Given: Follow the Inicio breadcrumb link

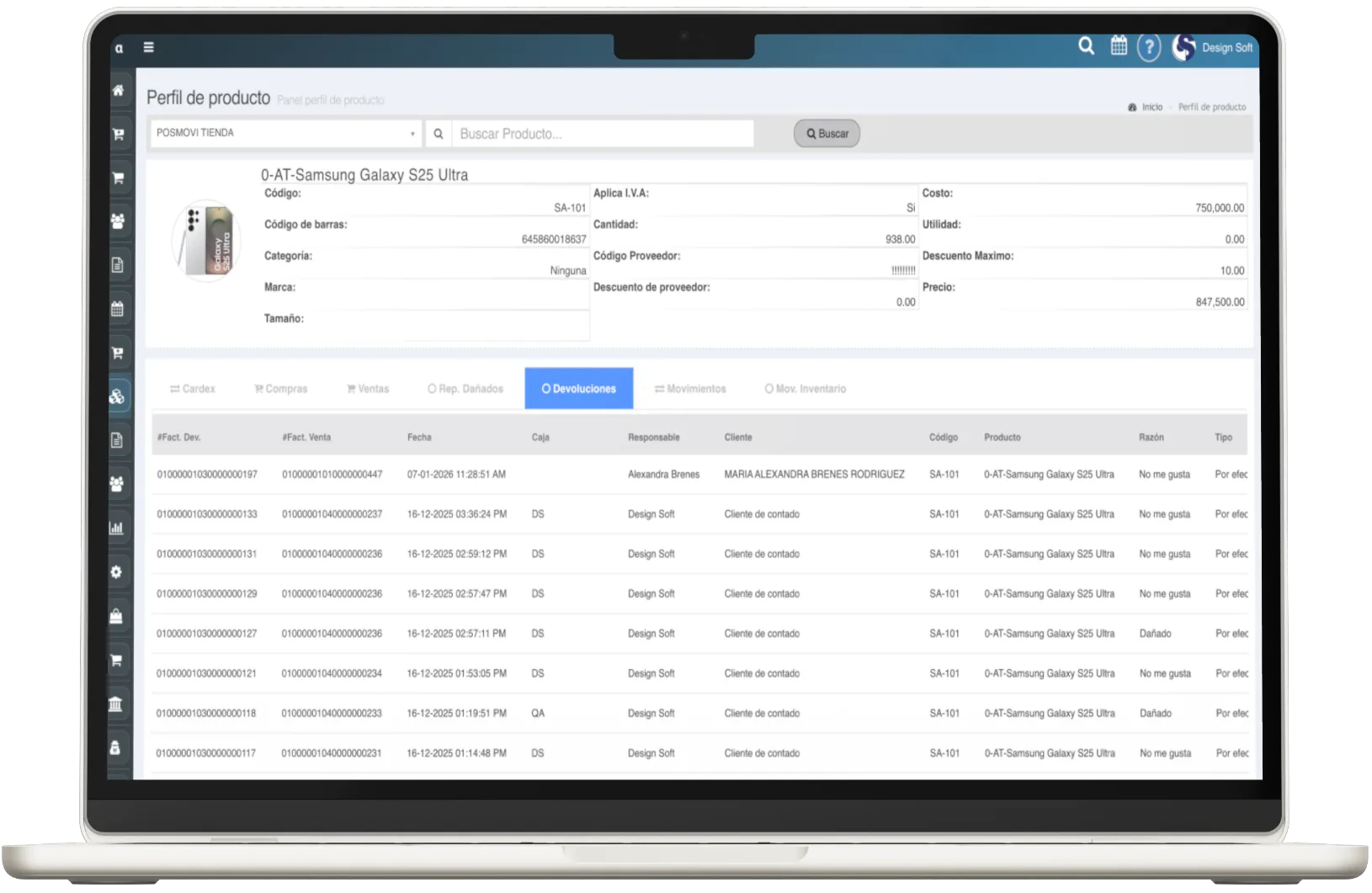Looking at the screenshot, I should pos(1151,107).
